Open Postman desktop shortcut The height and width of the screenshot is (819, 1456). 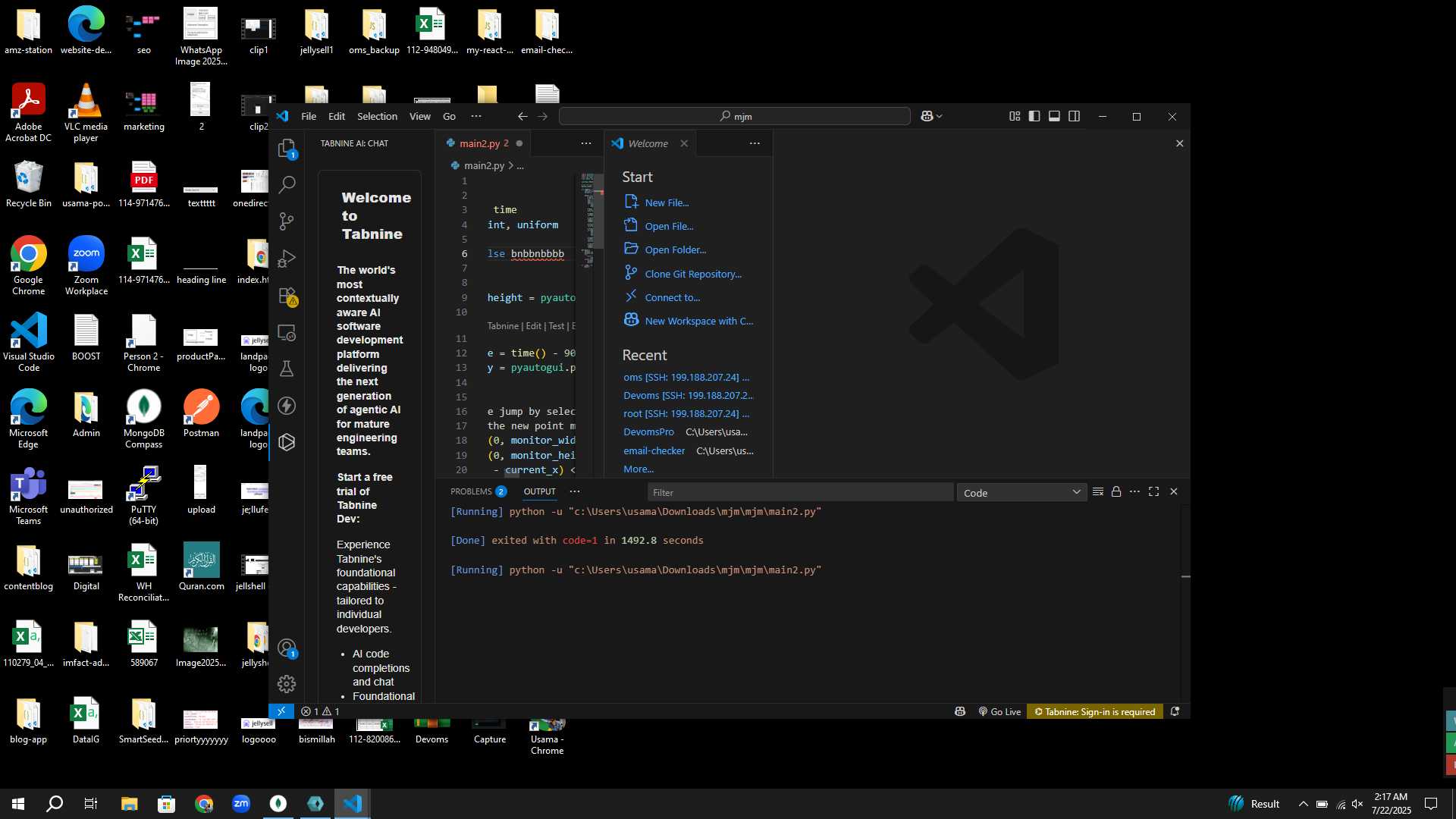point(201,414)
